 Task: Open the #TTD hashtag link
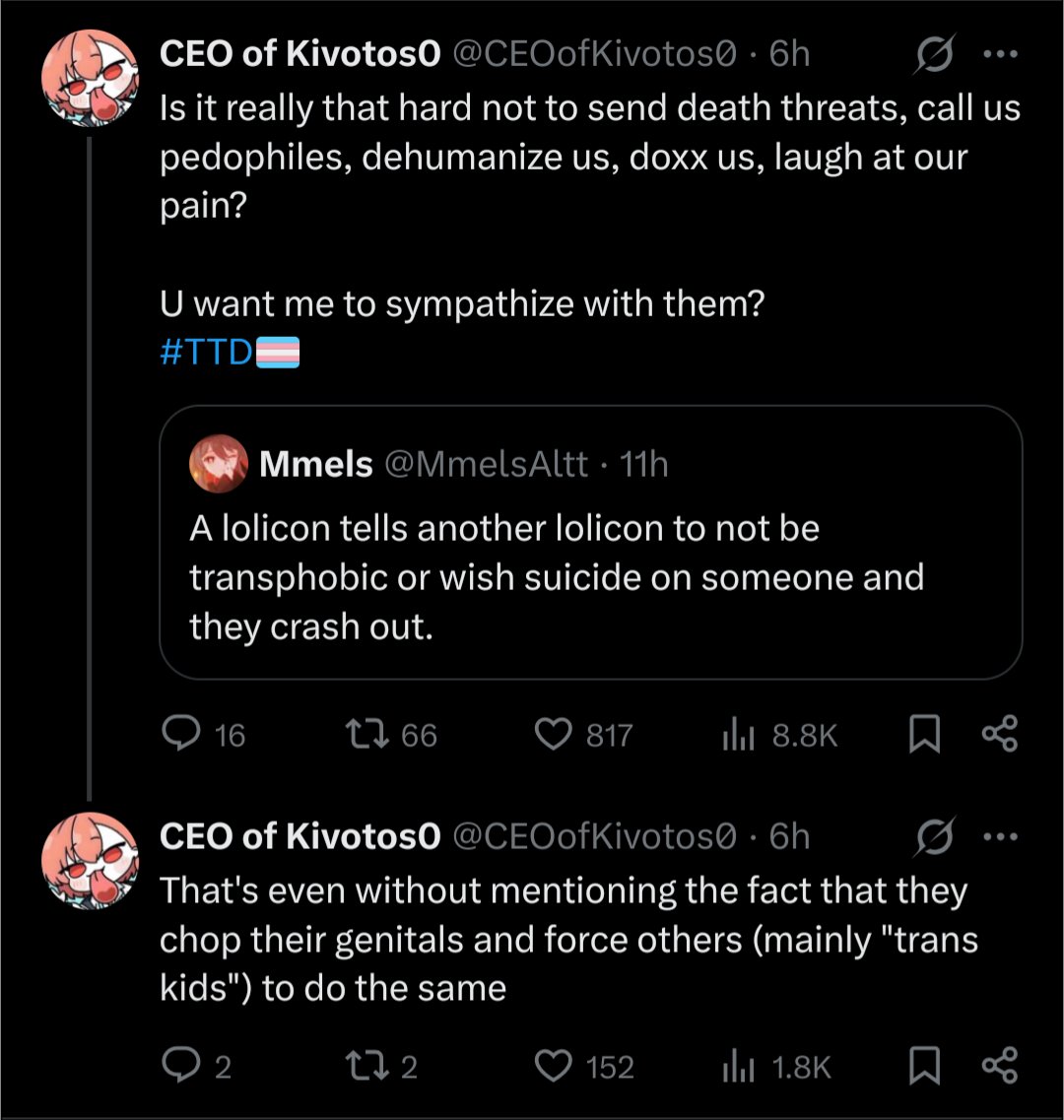pos(207,352)
